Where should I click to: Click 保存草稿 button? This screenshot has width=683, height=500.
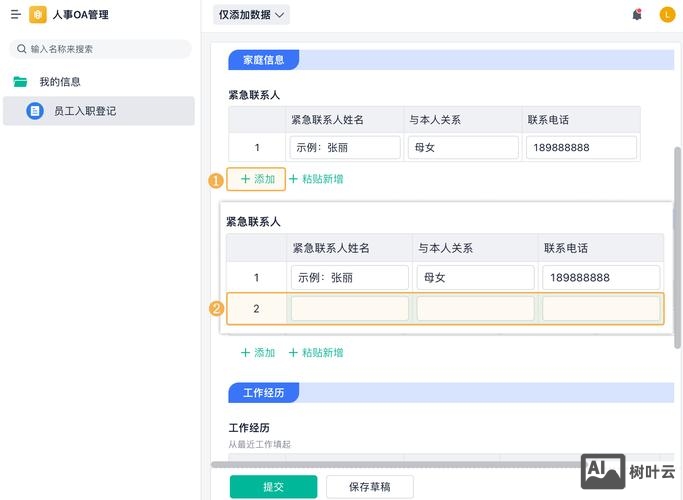[370, 486]
